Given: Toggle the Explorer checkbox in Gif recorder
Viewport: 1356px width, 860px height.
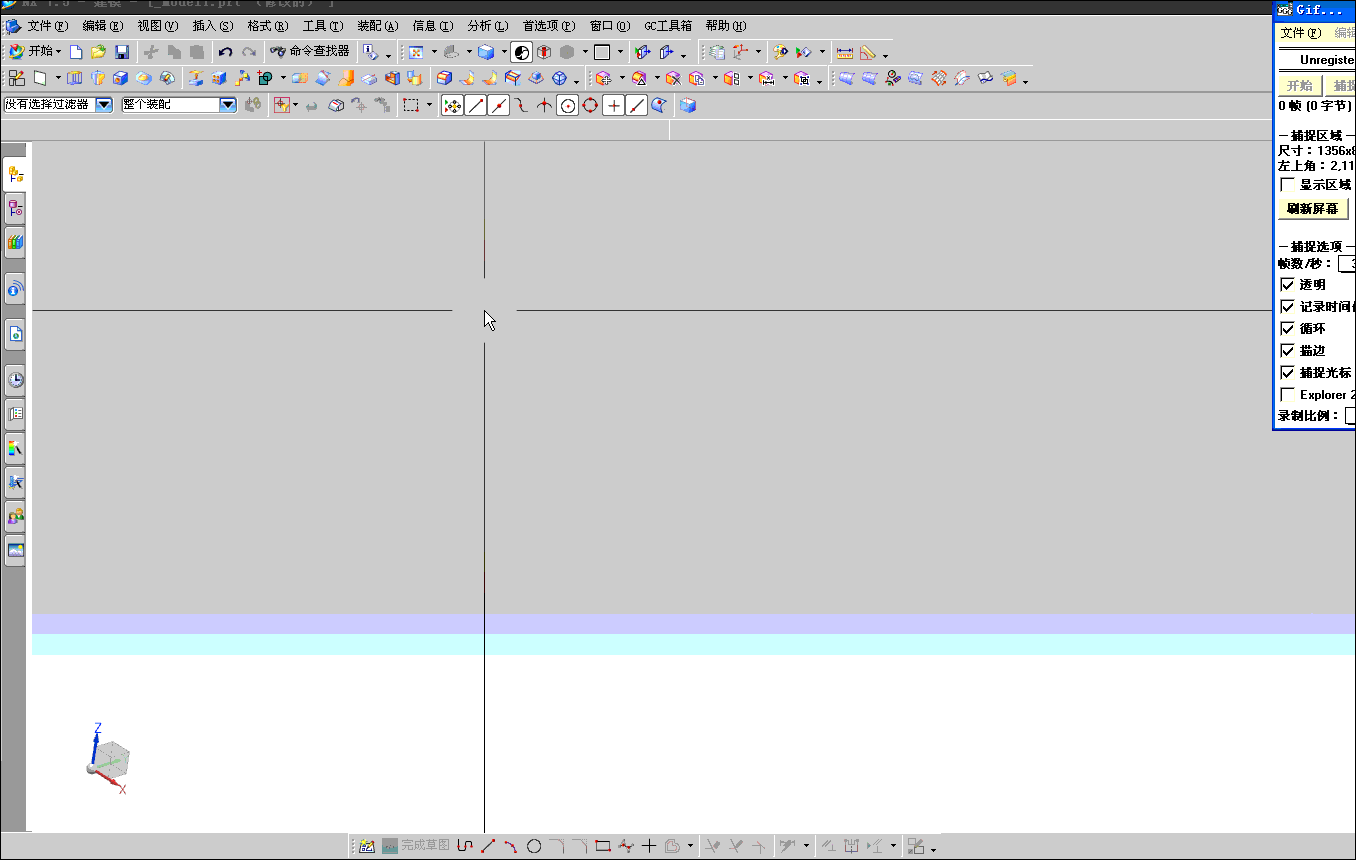Looking at the screenshot, I should click(x=1287, y=394).
